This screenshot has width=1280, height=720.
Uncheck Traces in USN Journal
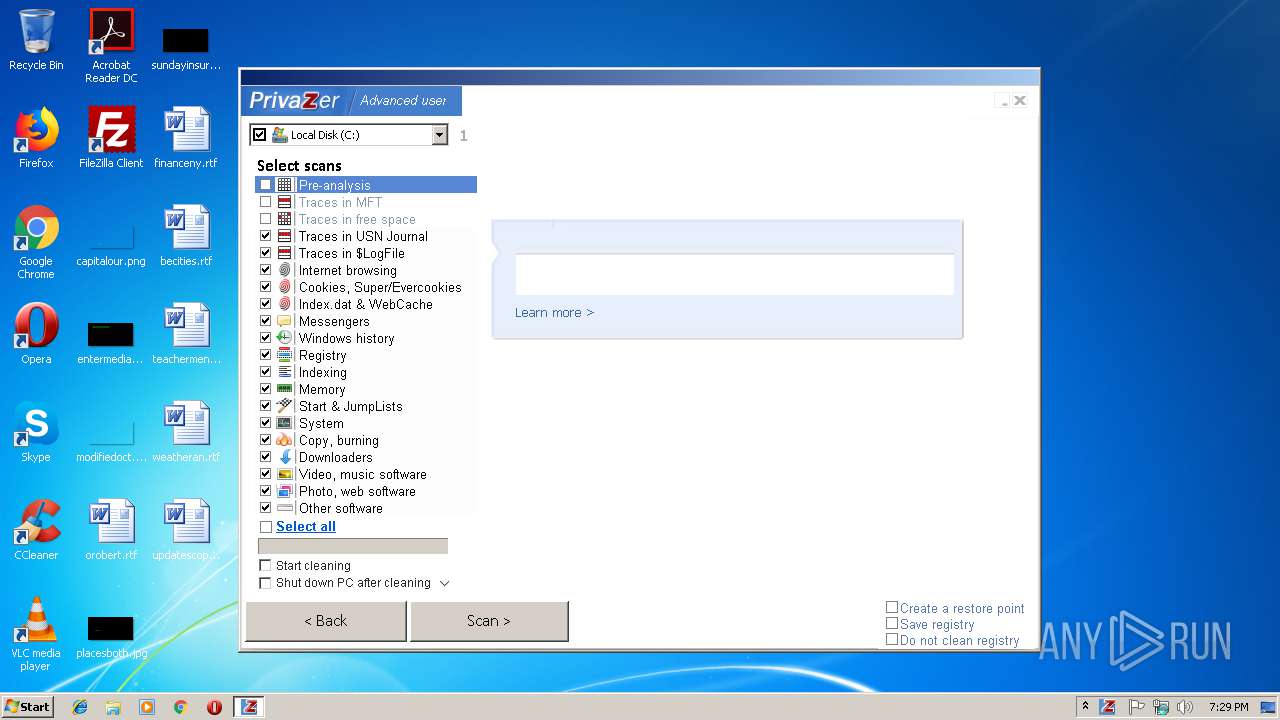point(266,236)
